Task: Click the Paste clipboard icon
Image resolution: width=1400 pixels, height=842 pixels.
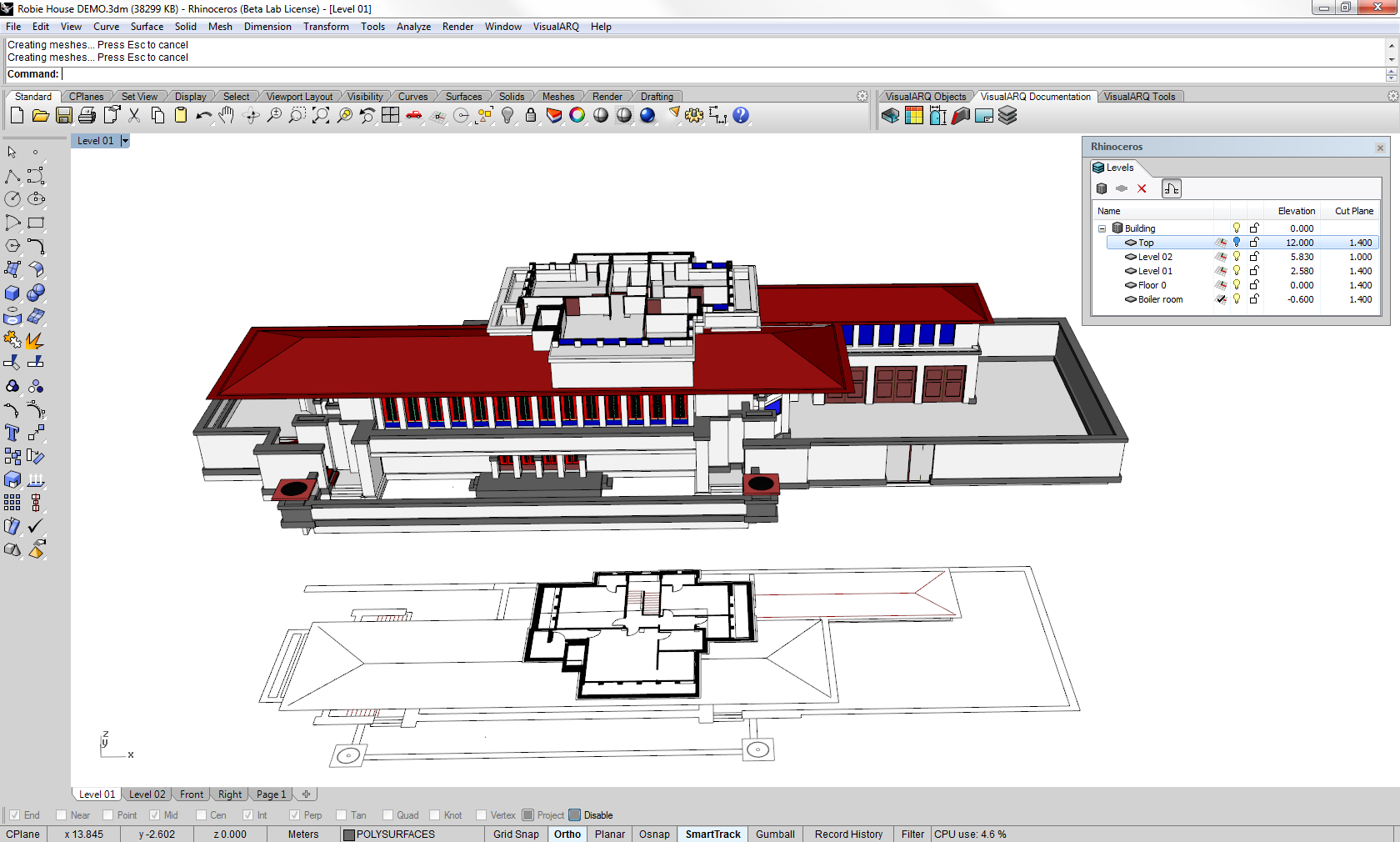Action: [x=181, y=116]
